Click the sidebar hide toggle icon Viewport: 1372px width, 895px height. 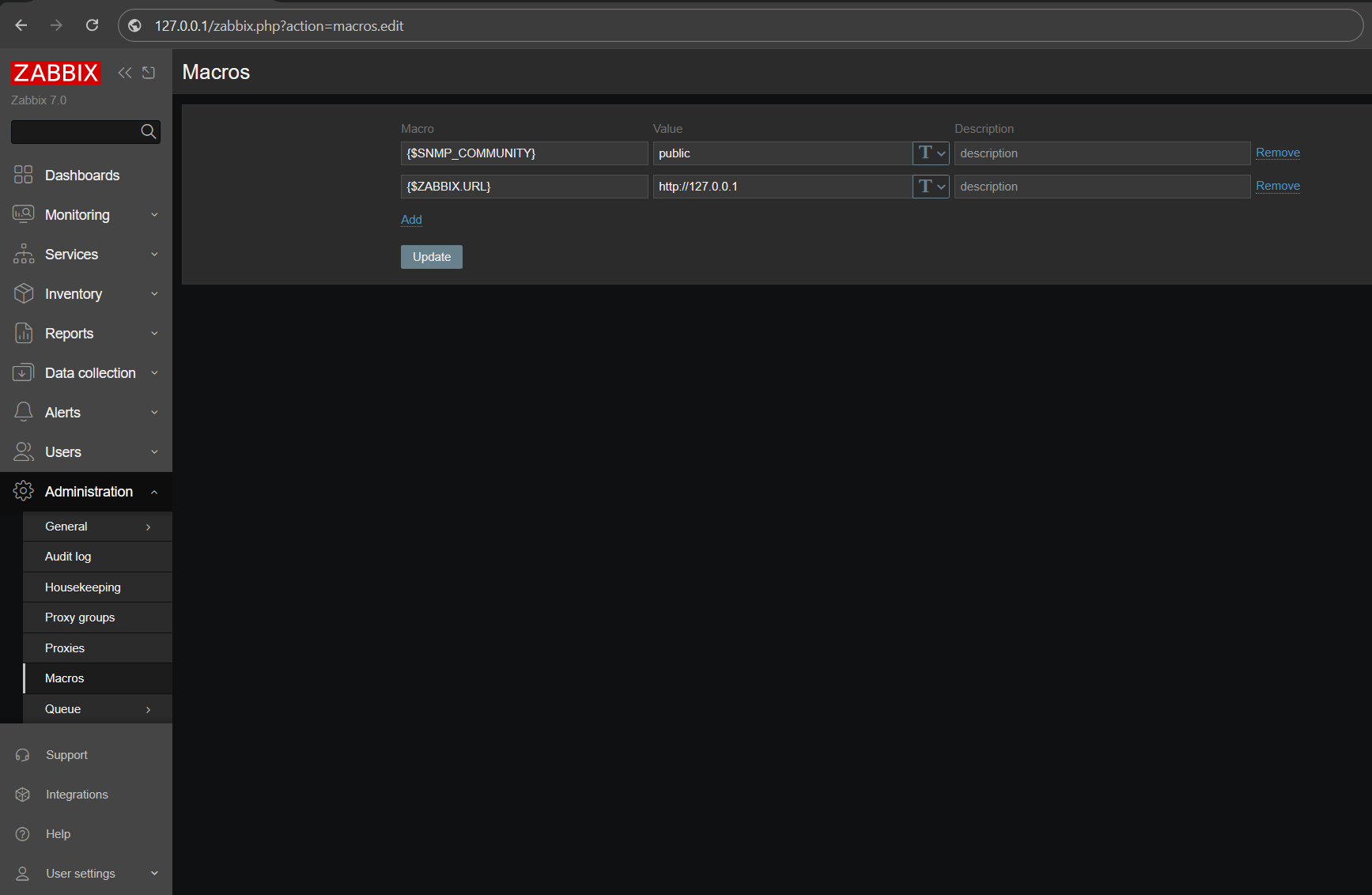(x=149, y=73)
